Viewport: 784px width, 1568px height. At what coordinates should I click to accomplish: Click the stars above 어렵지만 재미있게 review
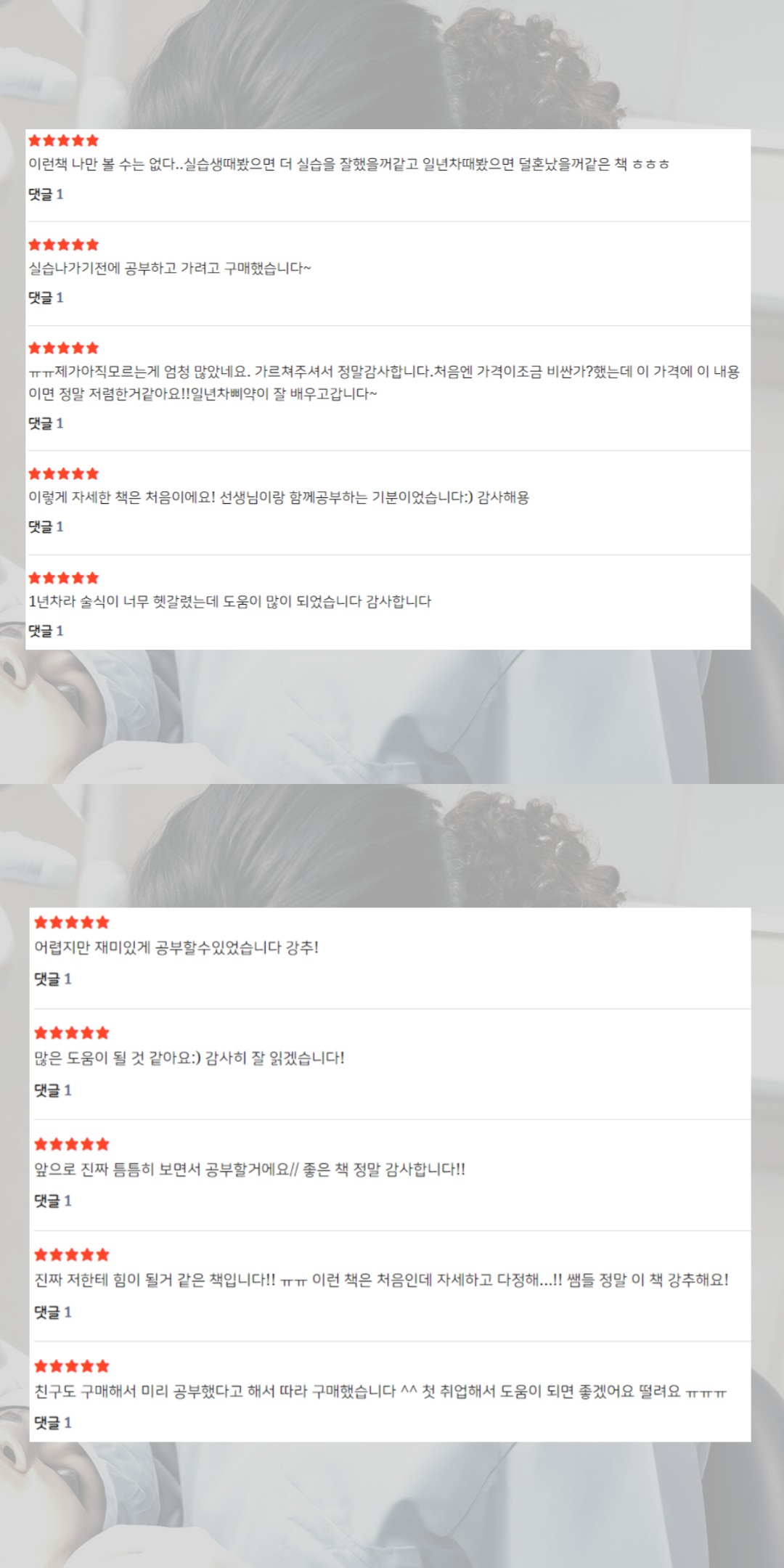(x=72, y=923)
